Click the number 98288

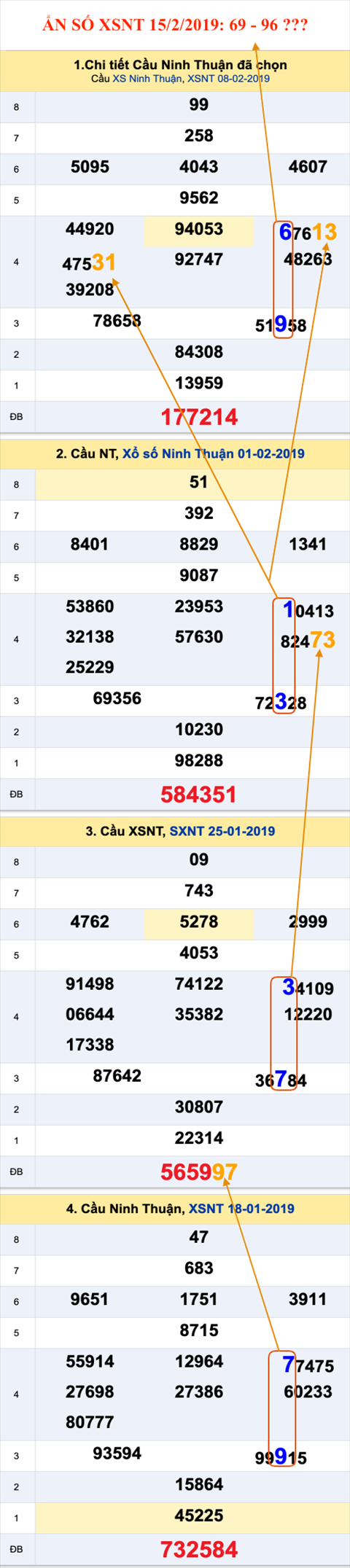199,761
